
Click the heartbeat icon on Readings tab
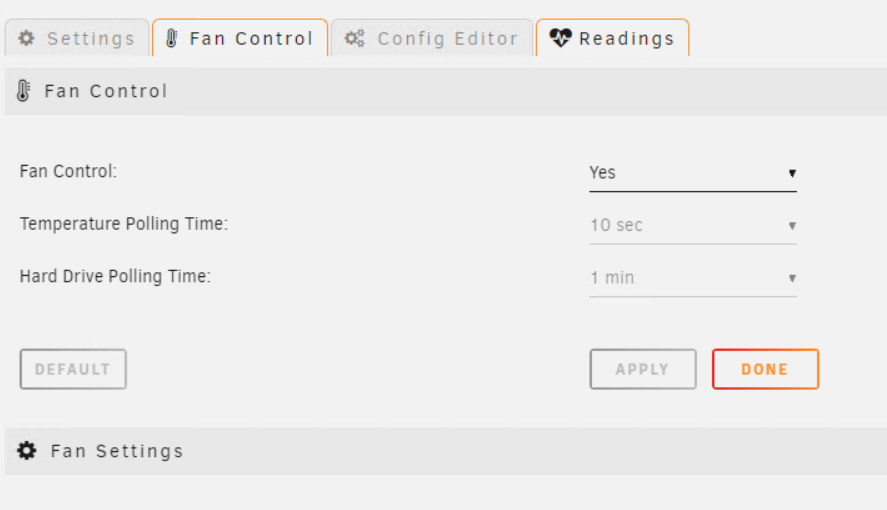tap(560, 38)
